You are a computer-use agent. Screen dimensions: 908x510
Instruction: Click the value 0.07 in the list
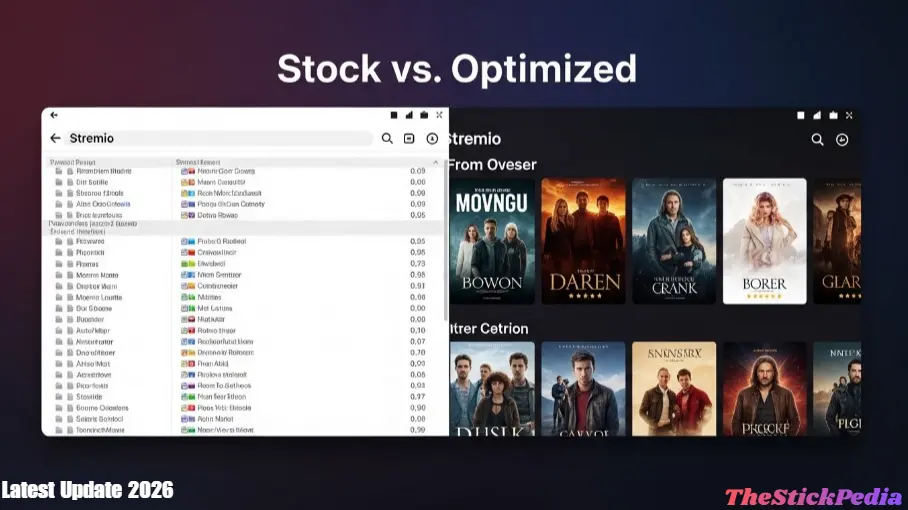click(x=418, y=342)
